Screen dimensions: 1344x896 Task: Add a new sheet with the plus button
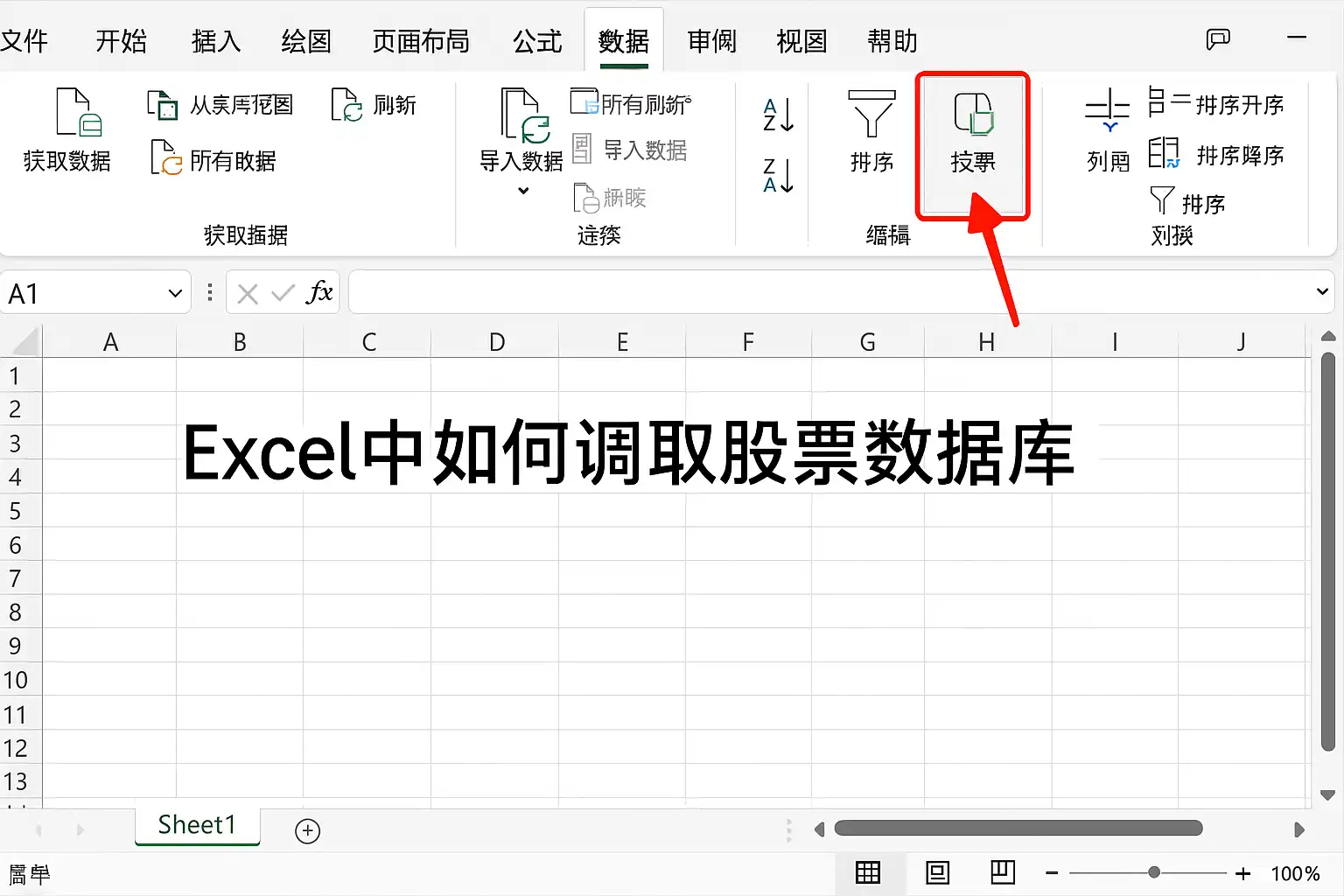tap(307, 830)
